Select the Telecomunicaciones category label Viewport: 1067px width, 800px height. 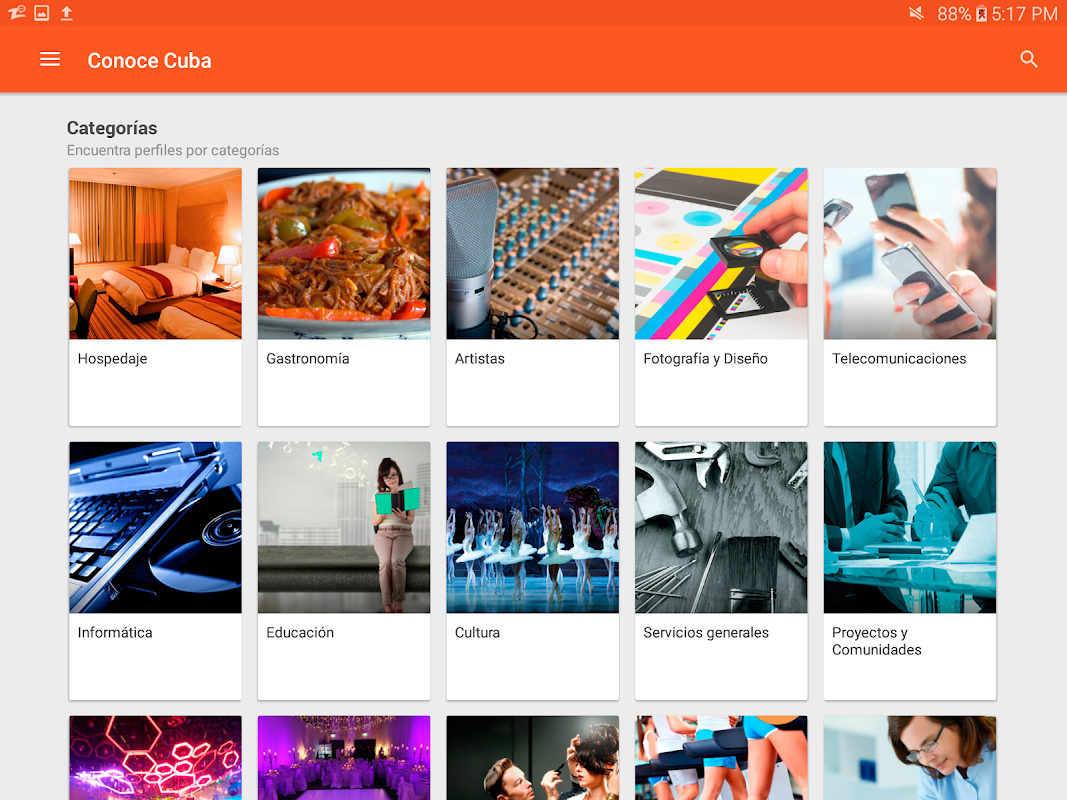899,359
